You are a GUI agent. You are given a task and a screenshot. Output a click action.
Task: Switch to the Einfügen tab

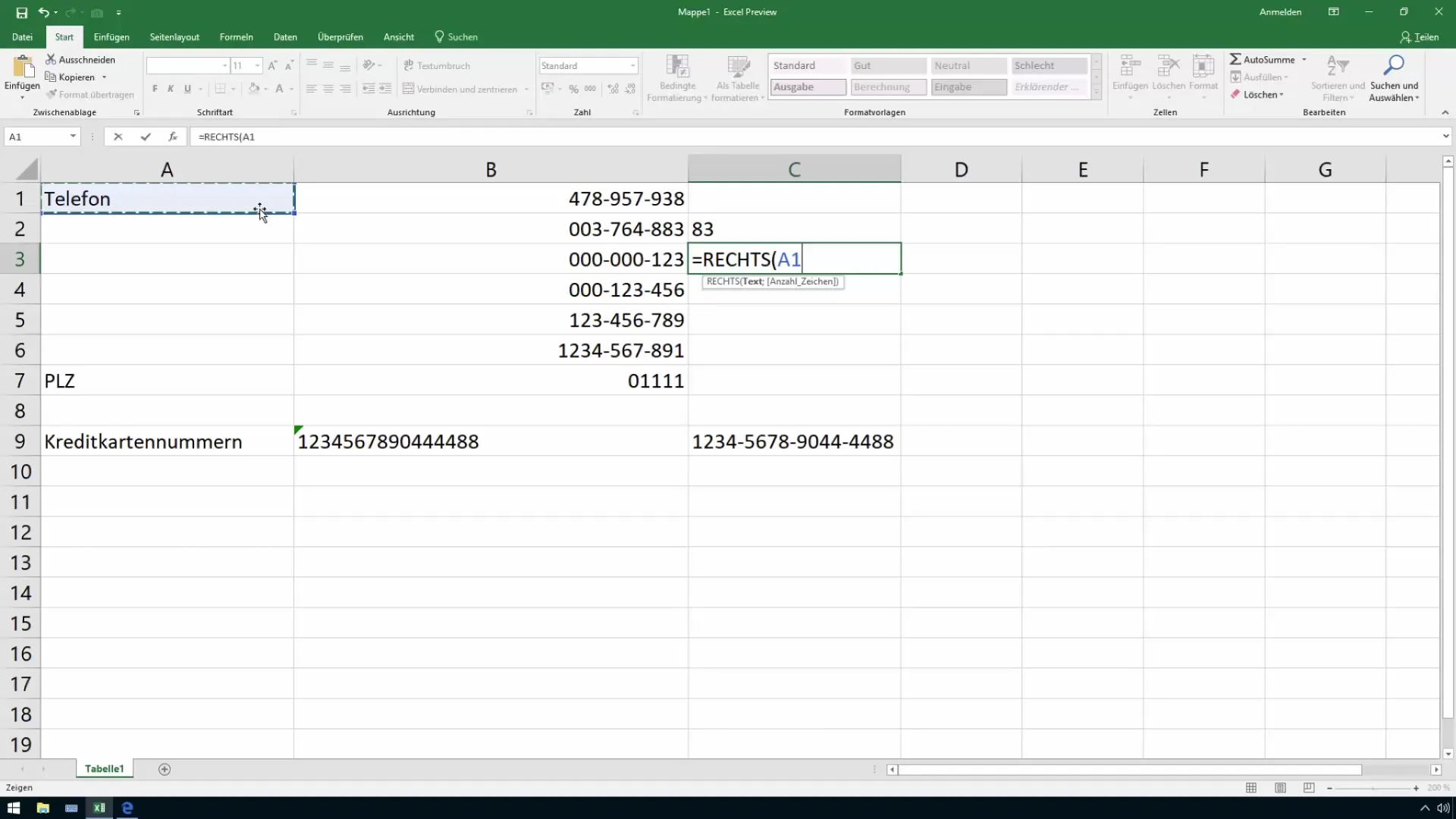(x=111, y=36)
